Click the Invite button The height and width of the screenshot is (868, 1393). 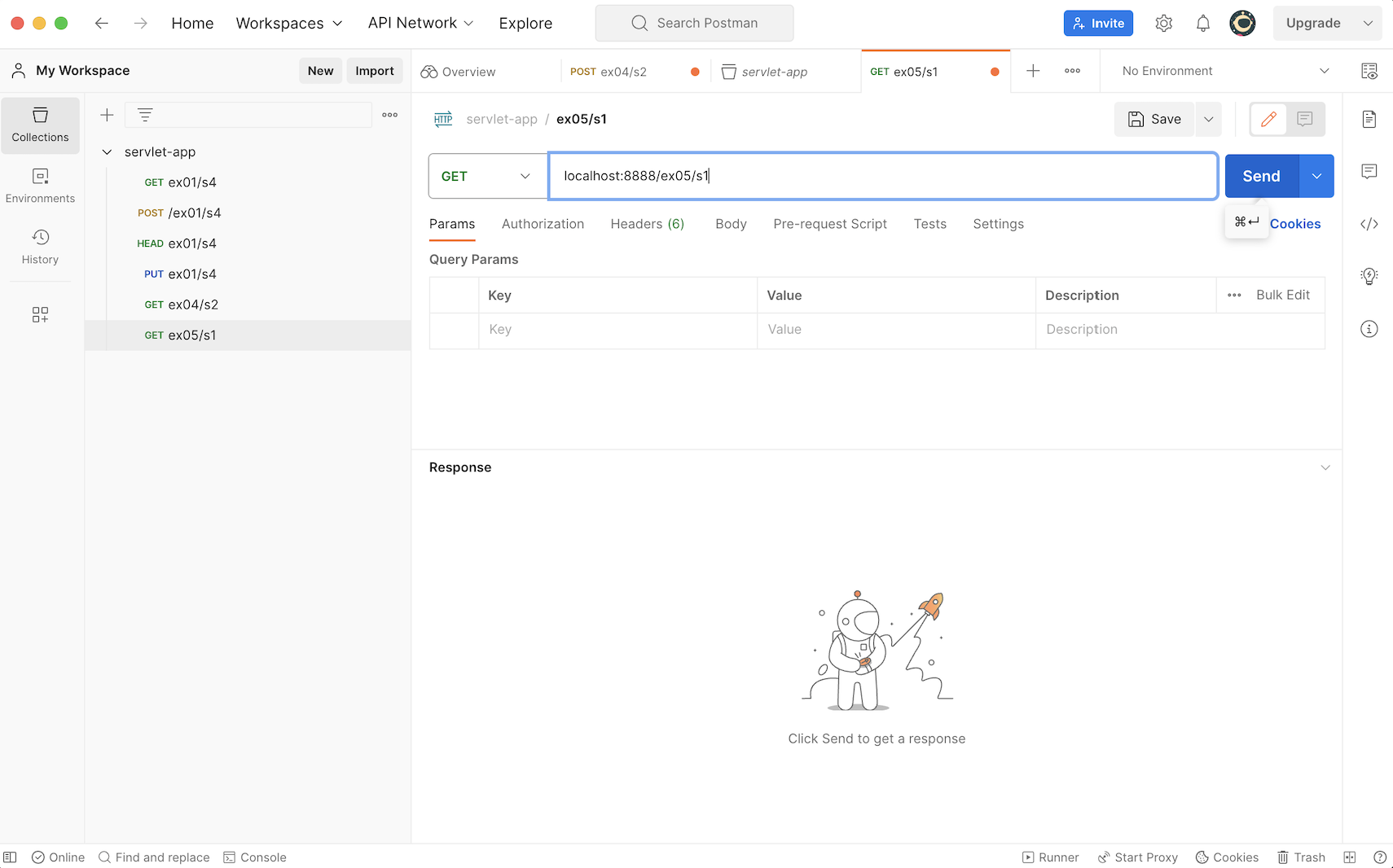click(1098, 24)
